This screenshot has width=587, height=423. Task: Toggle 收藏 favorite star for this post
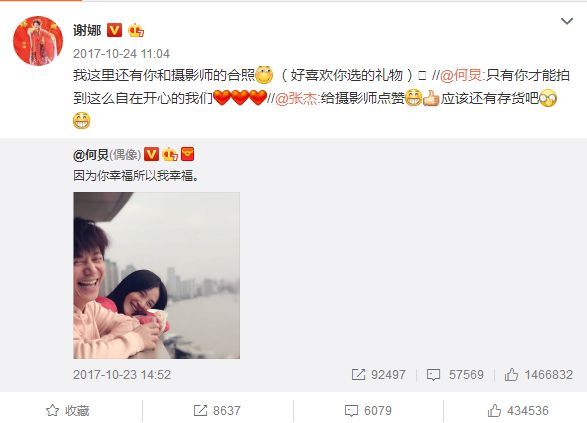tap(68, 411)
